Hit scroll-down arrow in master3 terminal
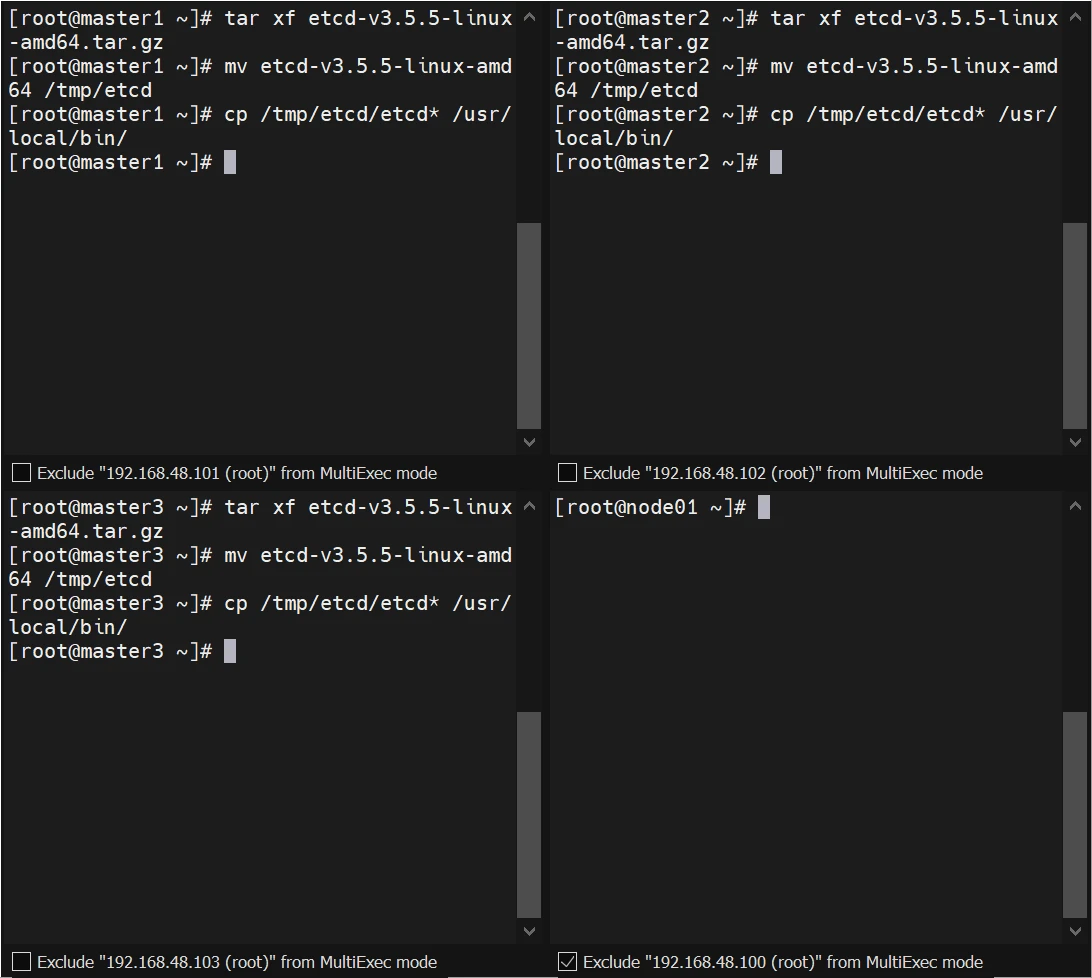 pyautogui.click(x=529, y=931)
